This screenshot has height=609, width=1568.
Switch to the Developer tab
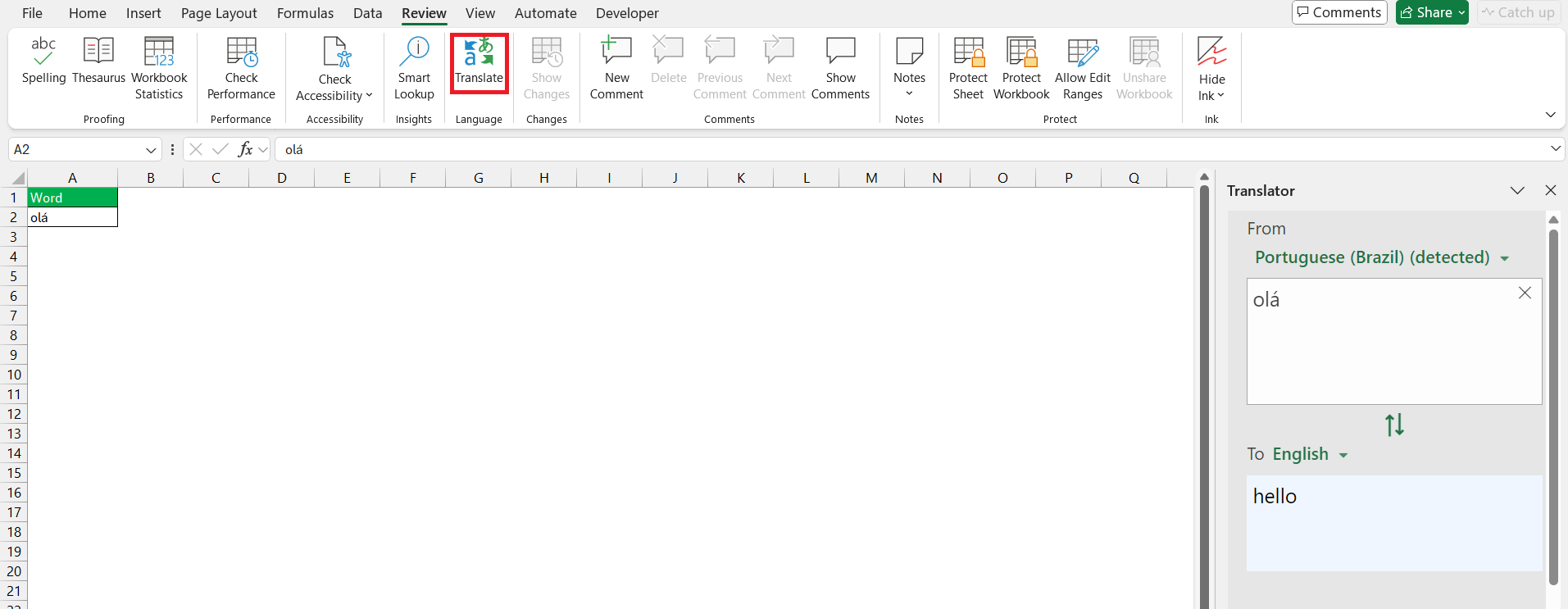(x=627, y=13)
